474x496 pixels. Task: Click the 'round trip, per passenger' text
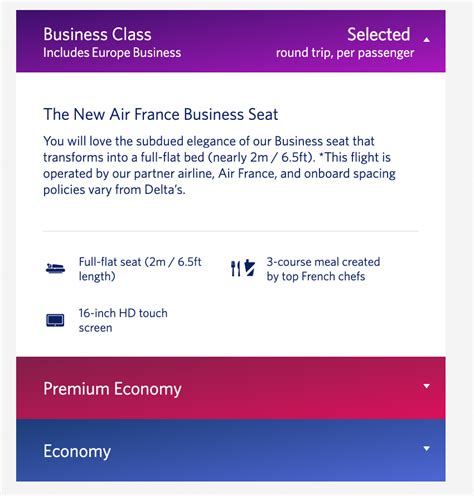point(345,53)
